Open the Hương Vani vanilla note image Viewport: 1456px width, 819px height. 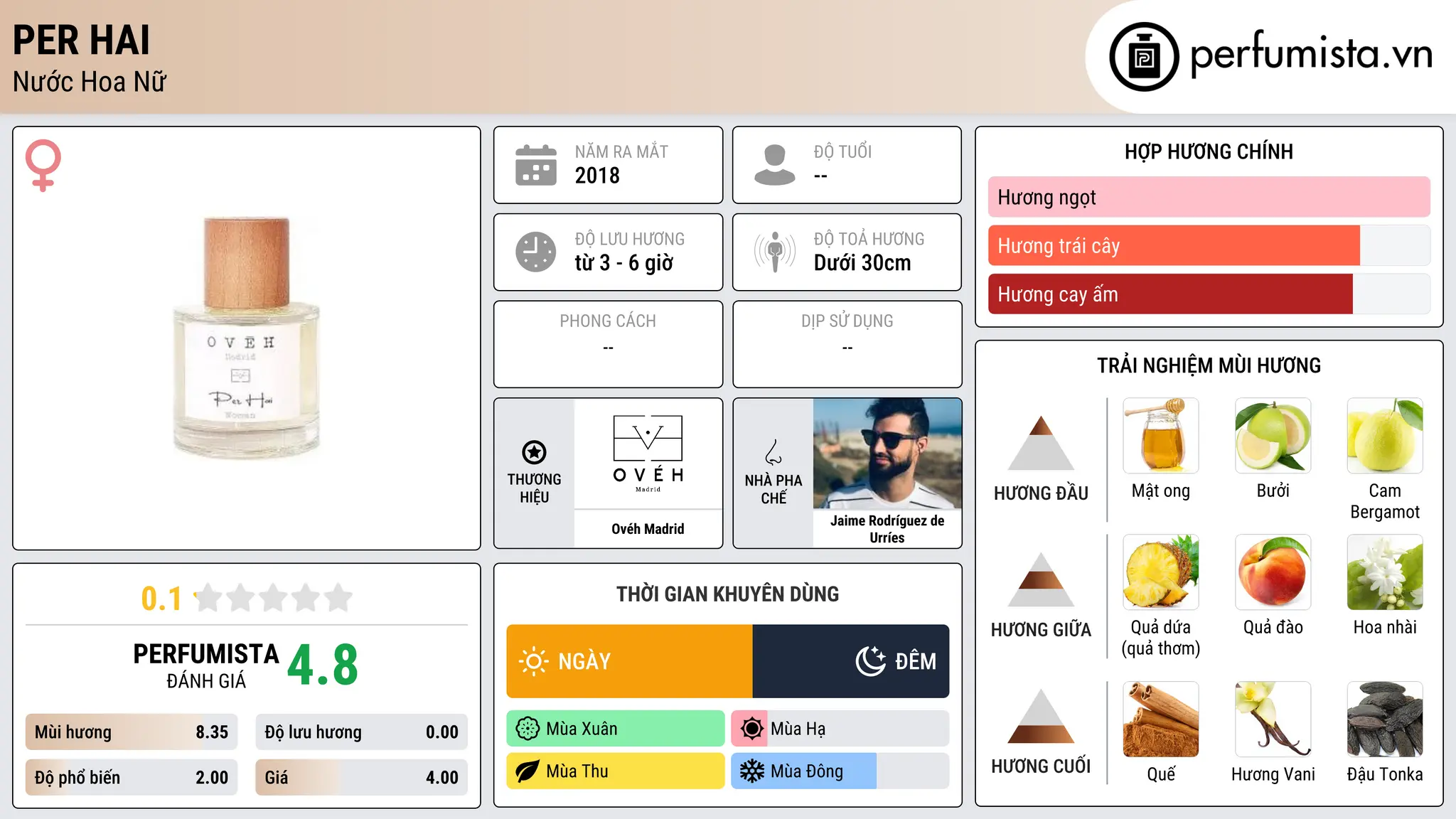(1273, 719)
